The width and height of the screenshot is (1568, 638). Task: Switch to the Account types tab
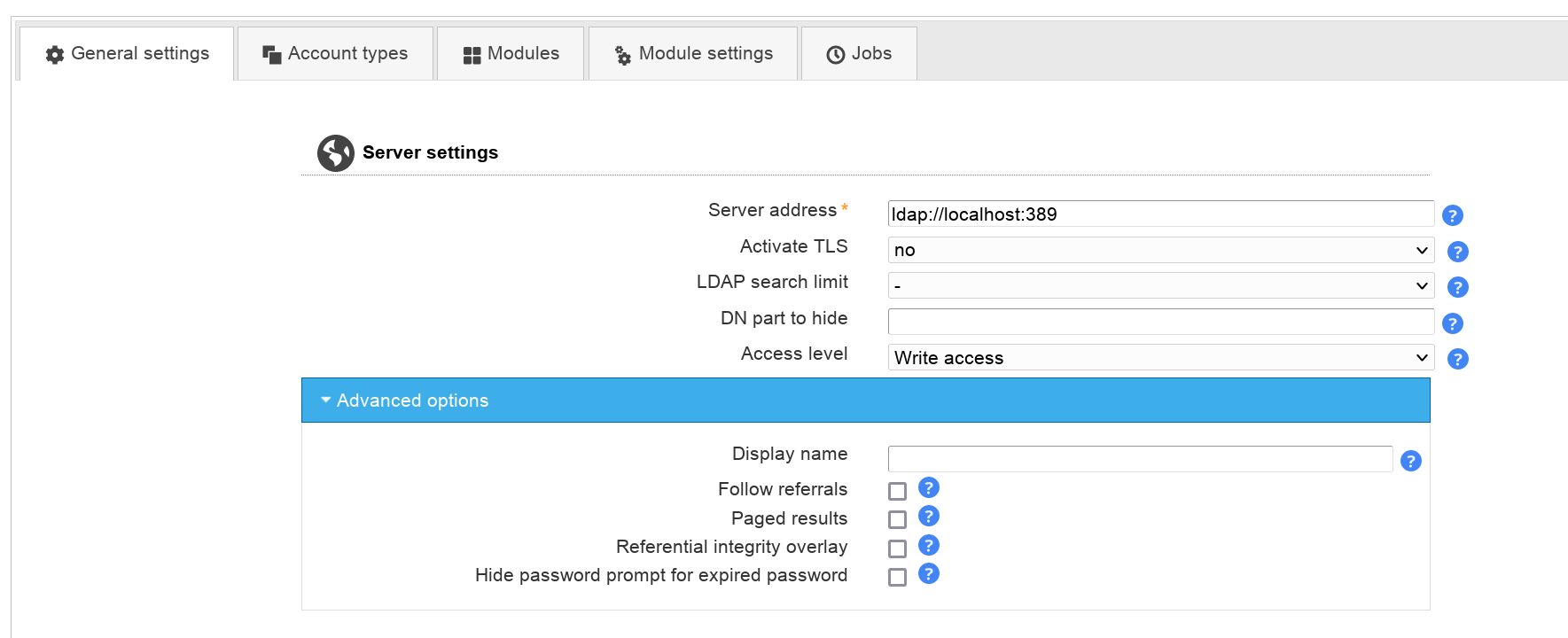point(335,54)
